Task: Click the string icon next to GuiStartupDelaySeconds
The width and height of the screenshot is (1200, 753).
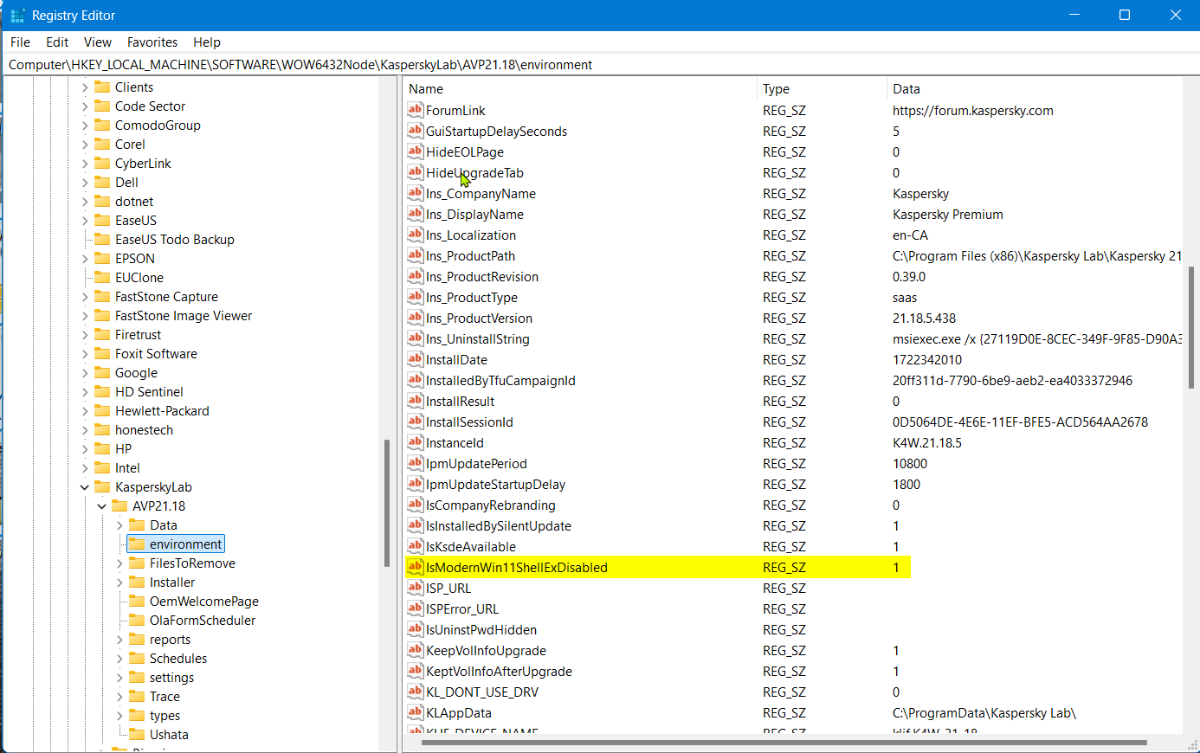Action: (416, 131)
